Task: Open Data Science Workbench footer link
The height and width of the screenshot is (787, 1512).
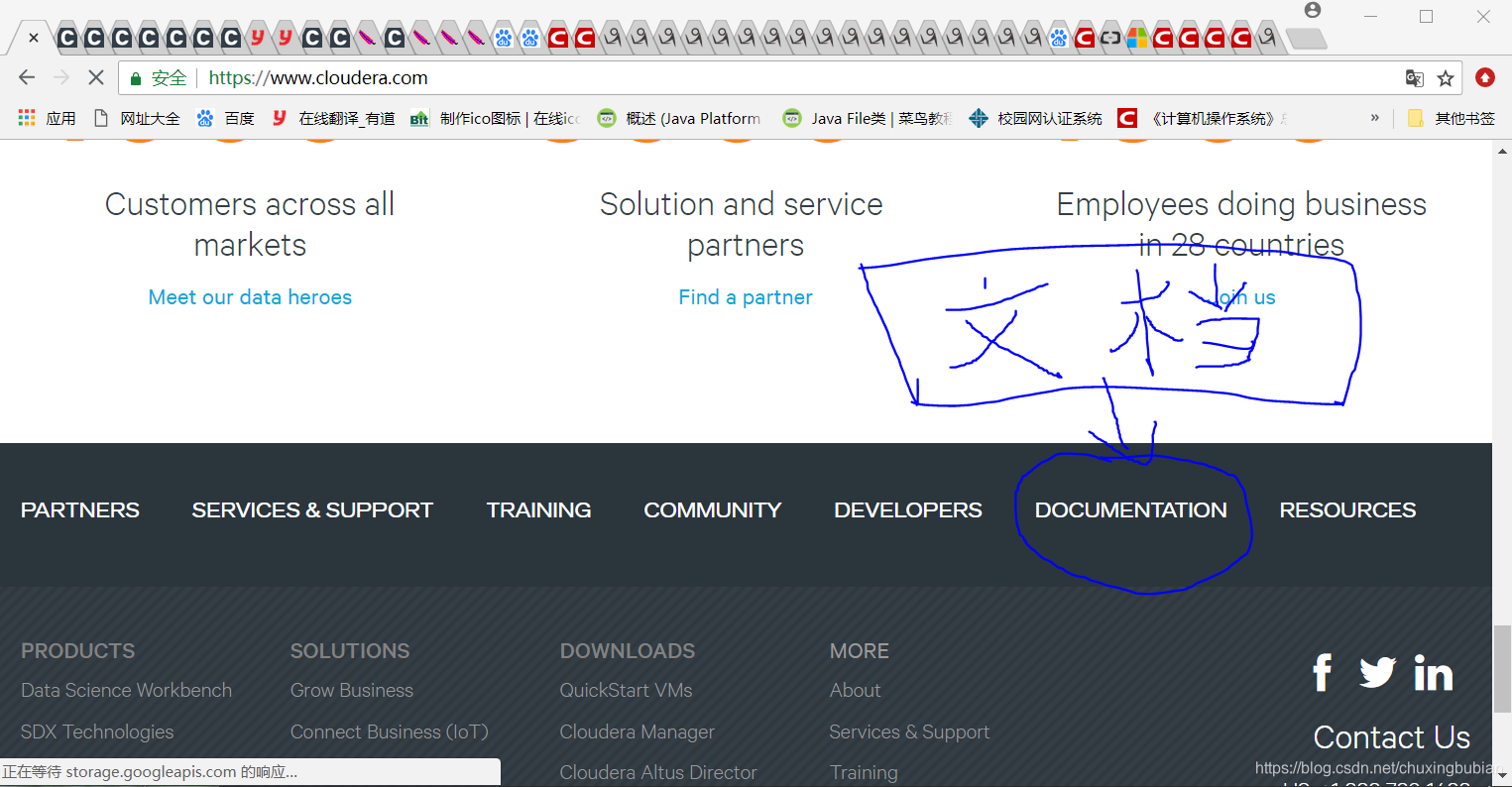Action: (x=127, y=690)
